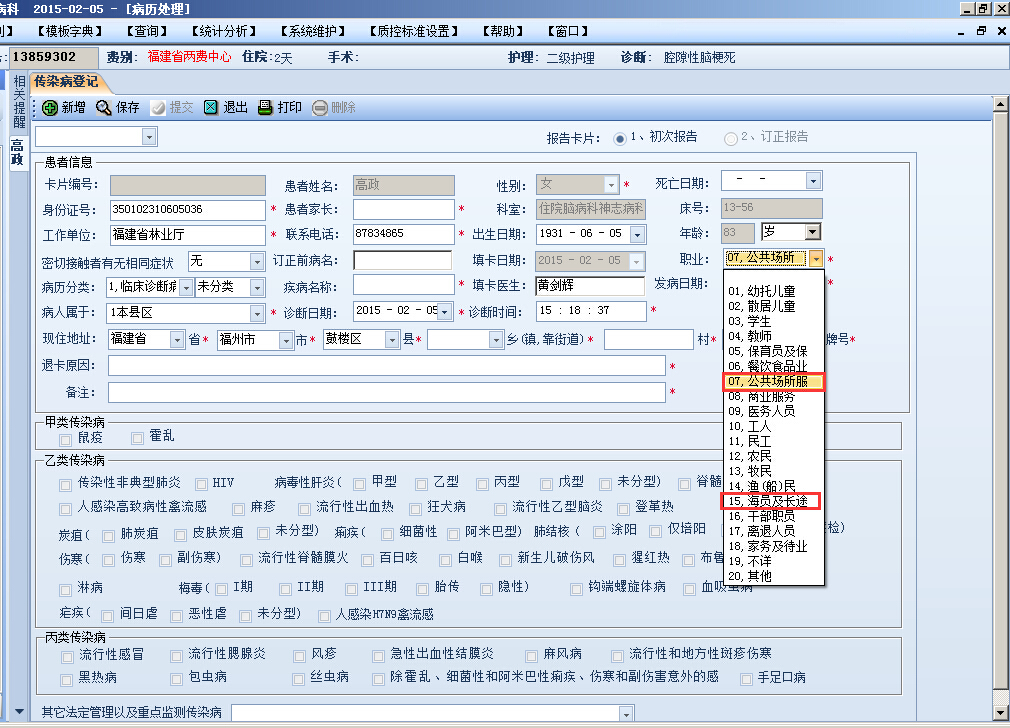
Task: Open the 模板字典 menu
Action: tap(70, 32)
